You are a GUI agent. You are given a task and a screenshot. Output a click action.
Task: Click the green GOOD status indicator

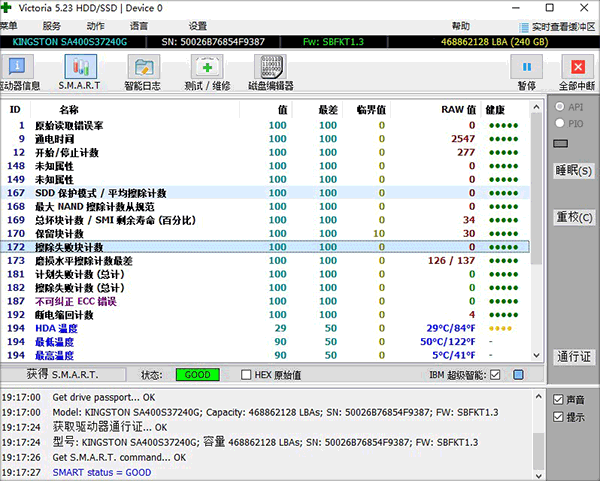pos(197,375)
